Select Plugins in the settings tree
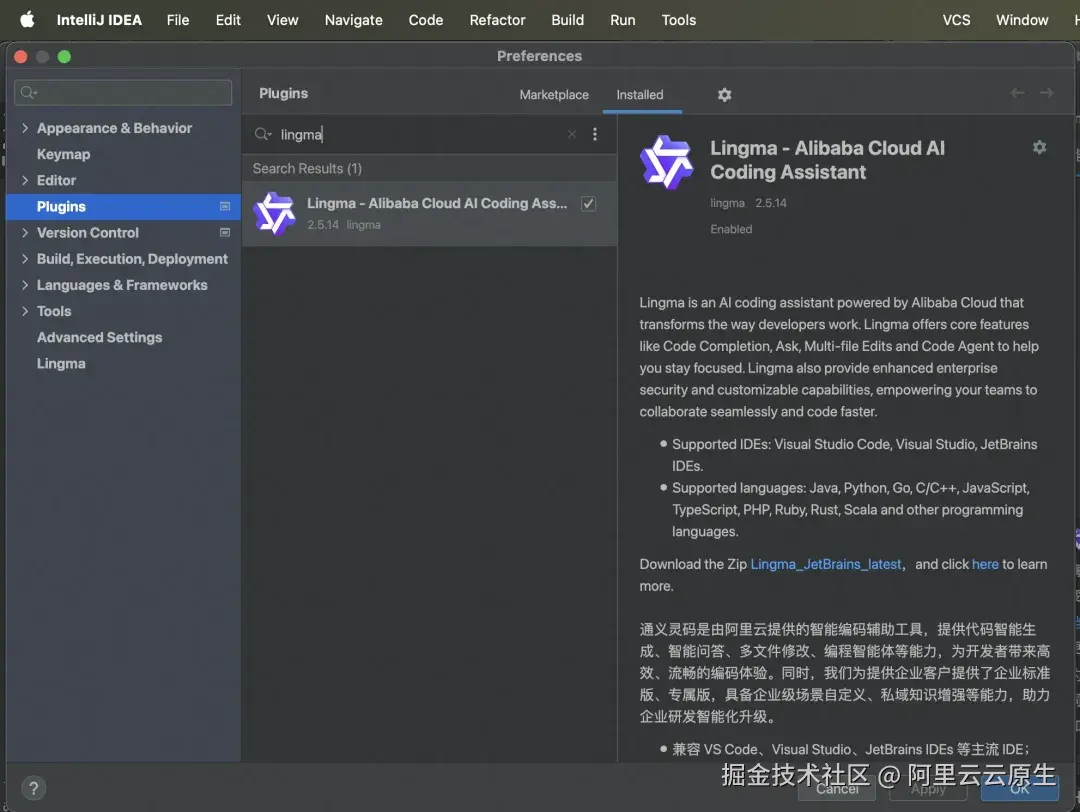 coord(123,207)
